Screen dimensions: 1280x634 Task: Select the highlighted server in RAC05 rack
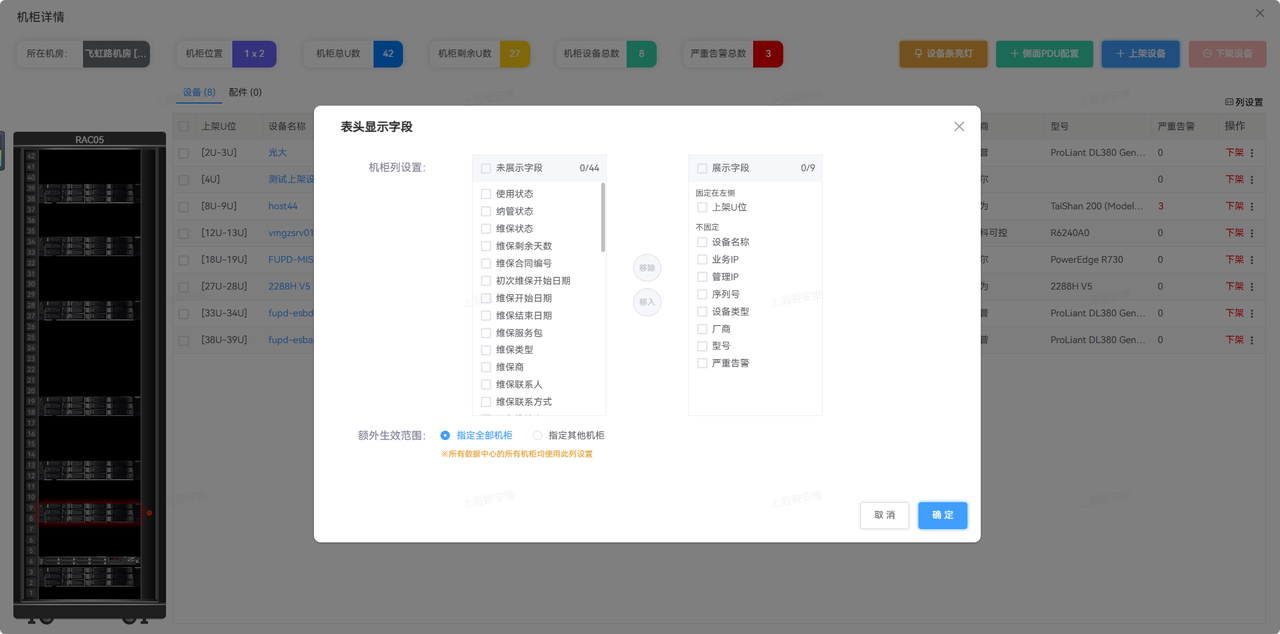click(x=88, y=512)
